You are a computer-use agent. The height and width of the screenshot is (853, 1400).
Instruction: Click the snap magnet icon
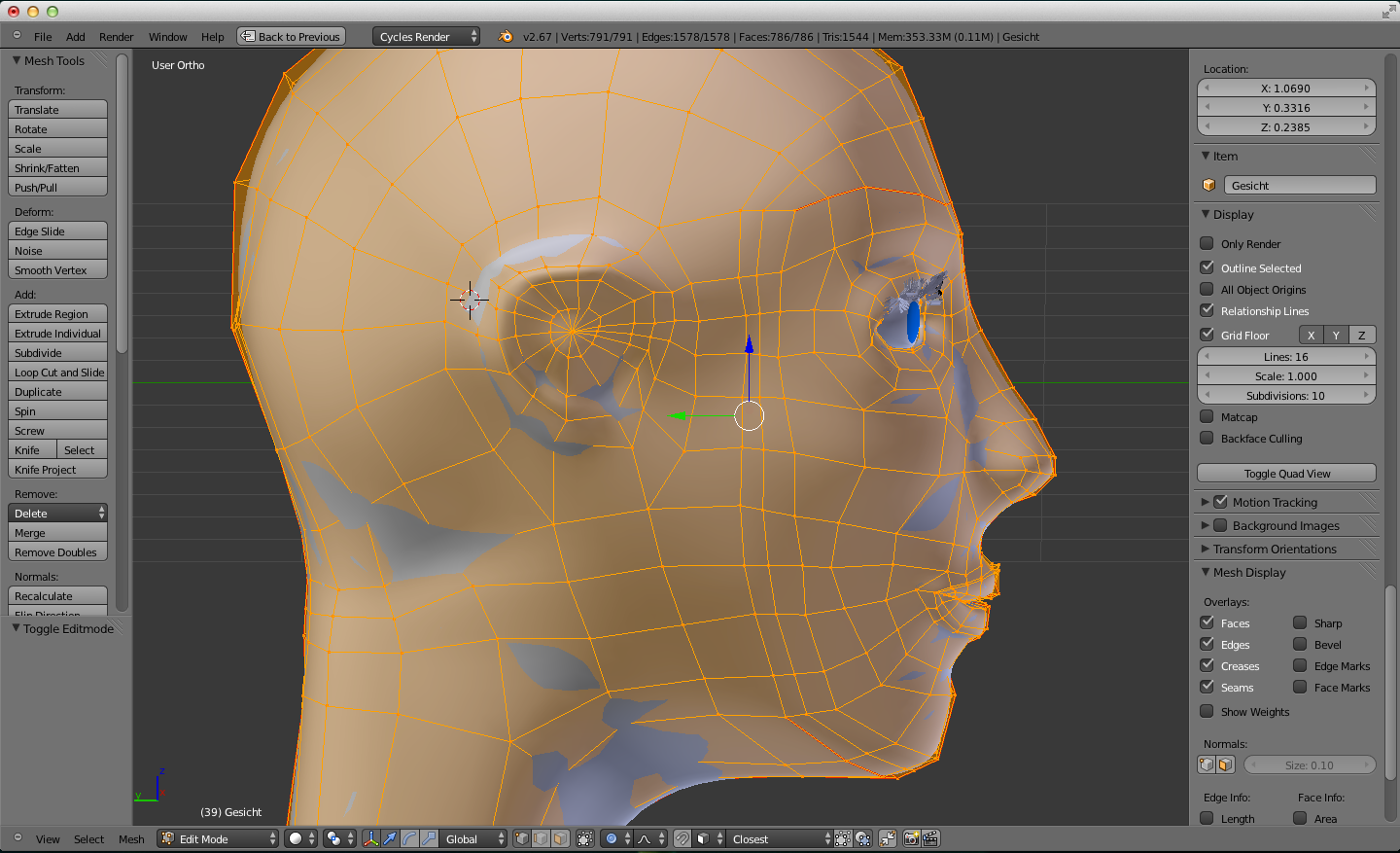(x=682, y=838)
